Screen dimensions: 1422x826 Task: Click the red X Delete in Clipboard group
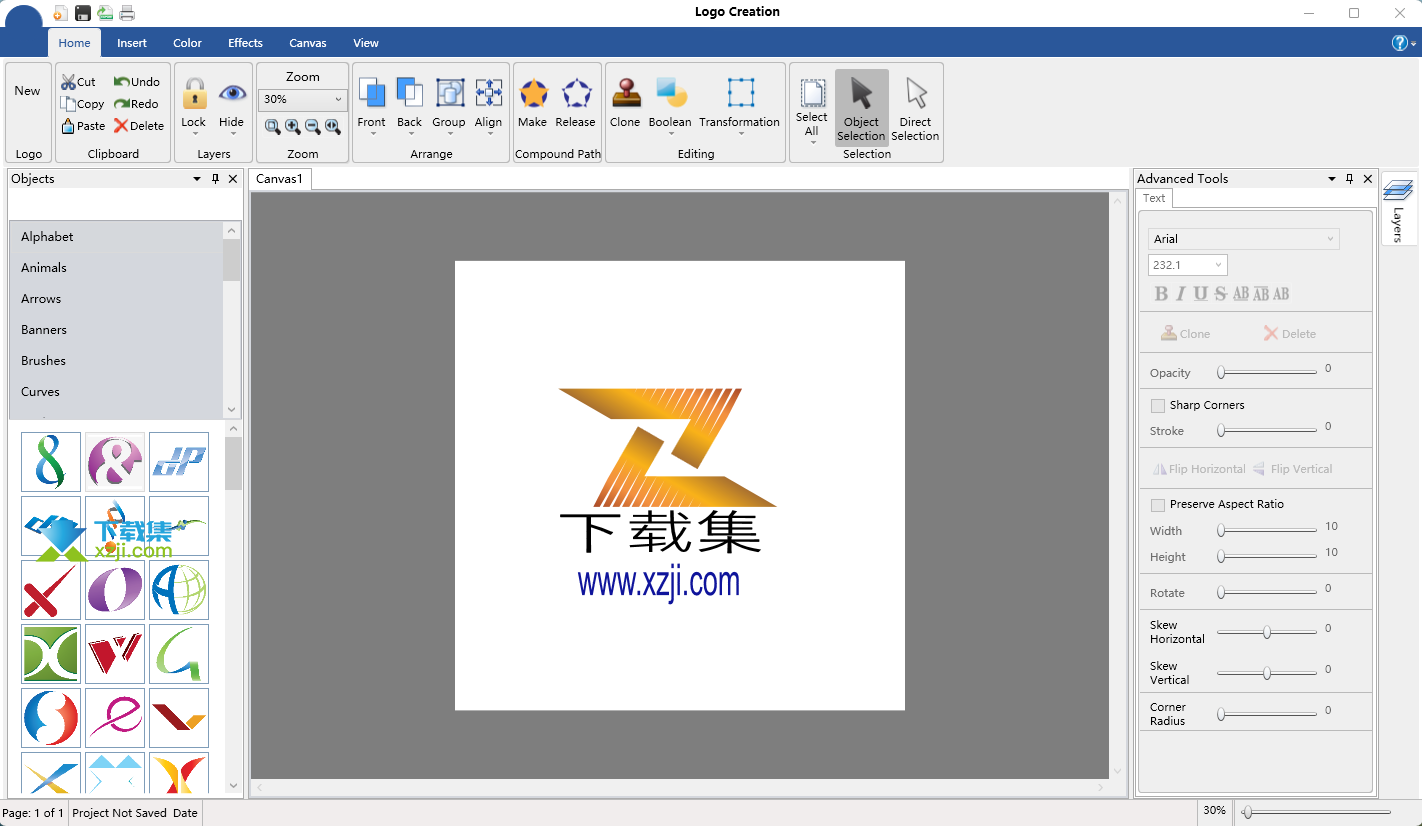[139, 126]
